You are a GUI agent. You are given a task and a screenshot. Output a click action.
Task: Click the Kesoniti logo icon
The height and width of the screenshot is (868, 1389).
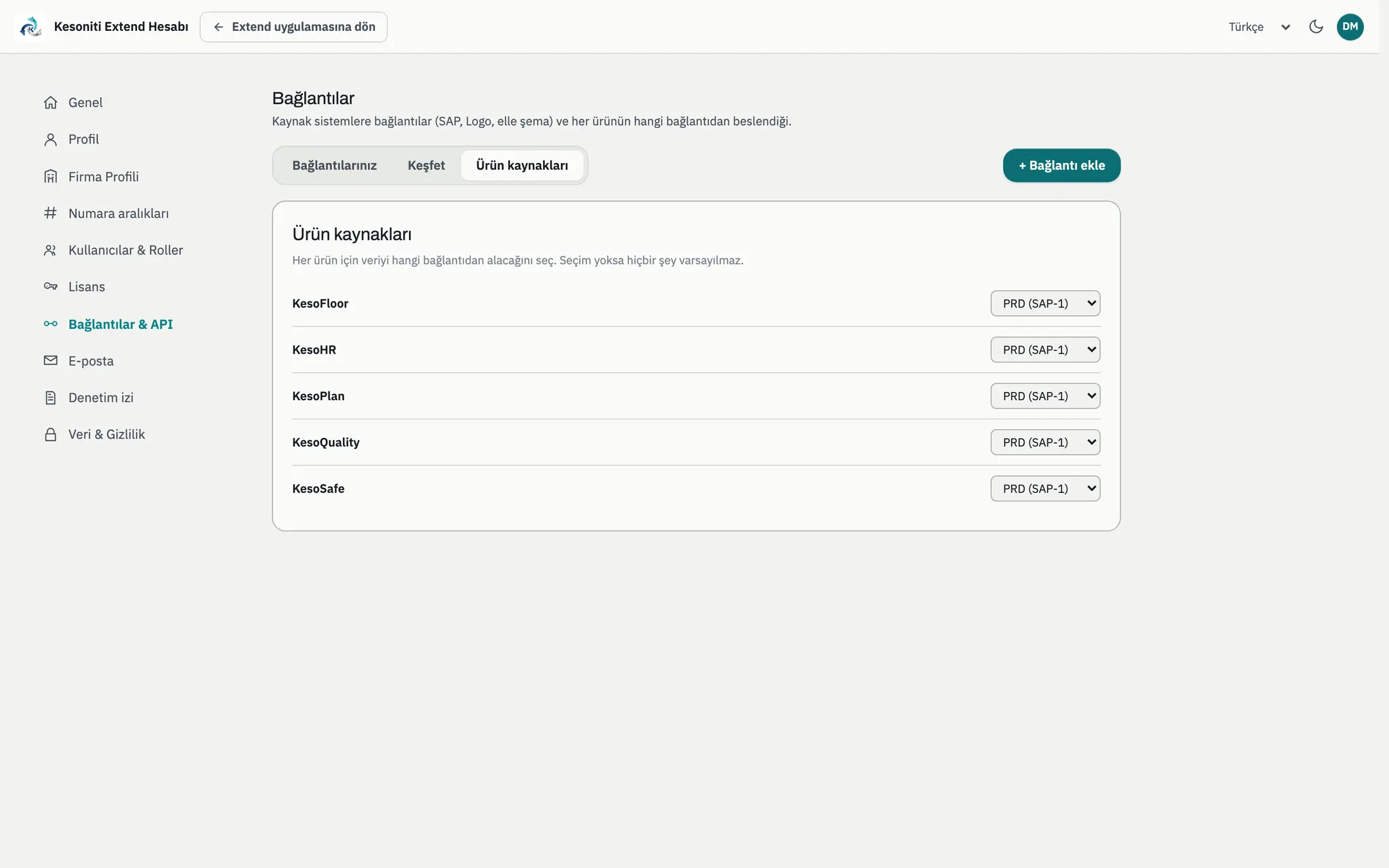tap(30, 27)
